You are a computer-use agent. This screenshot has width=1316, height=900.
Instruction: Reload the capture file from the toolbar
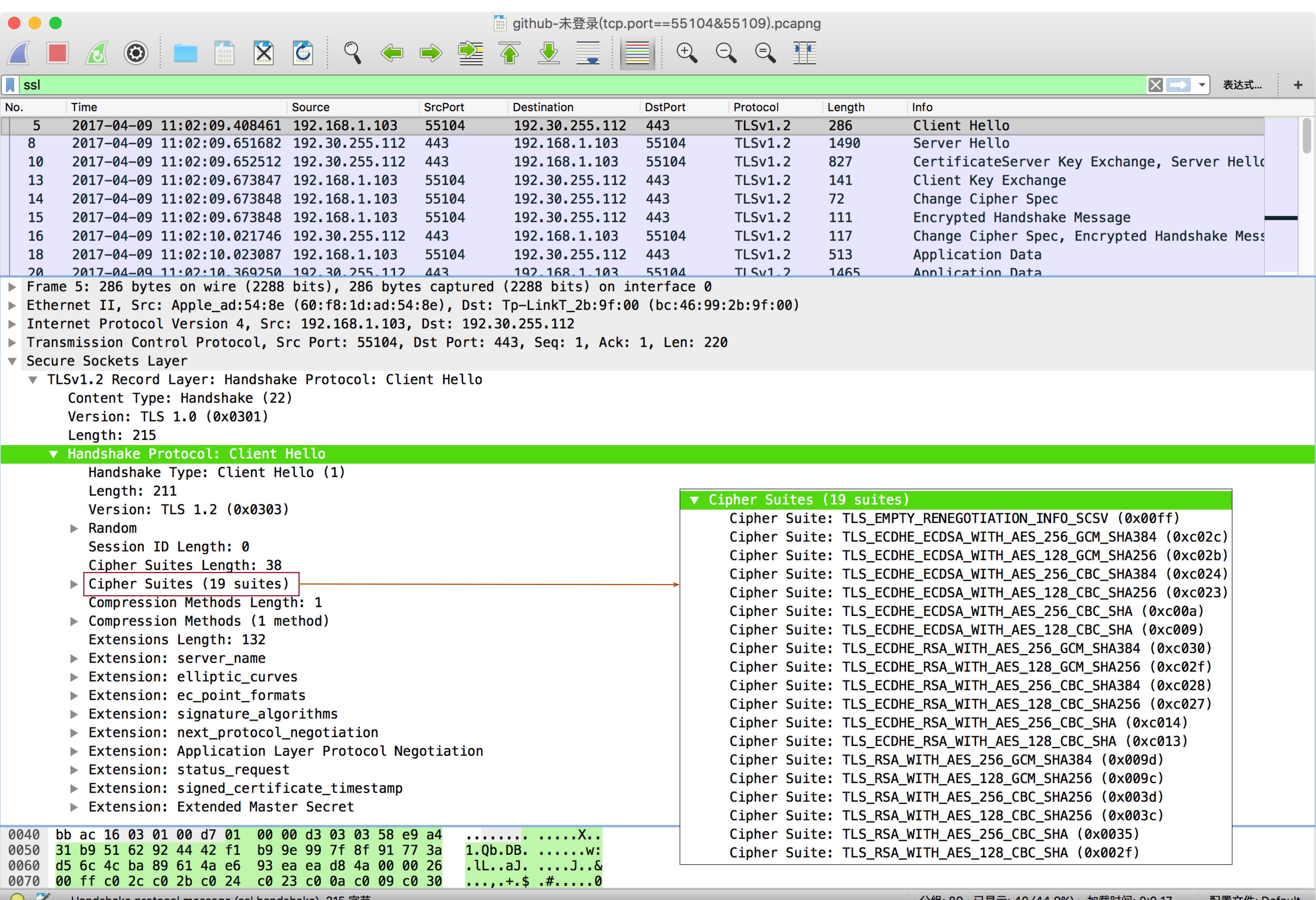(303, 53)
